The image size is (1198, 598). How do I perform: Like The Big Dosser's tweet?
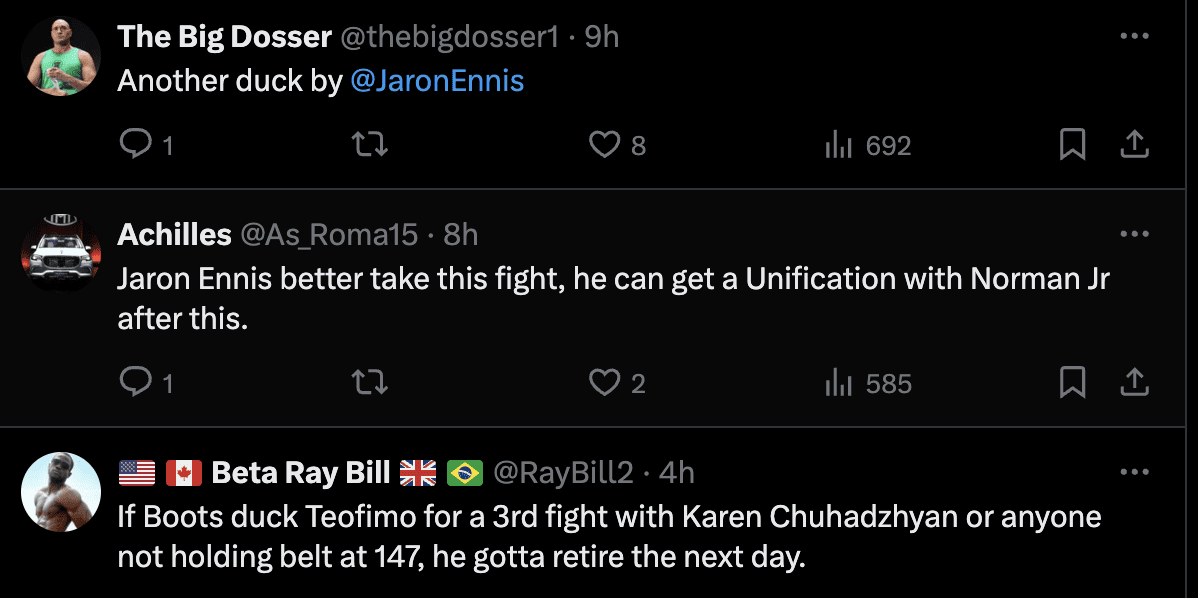[604, 146]
